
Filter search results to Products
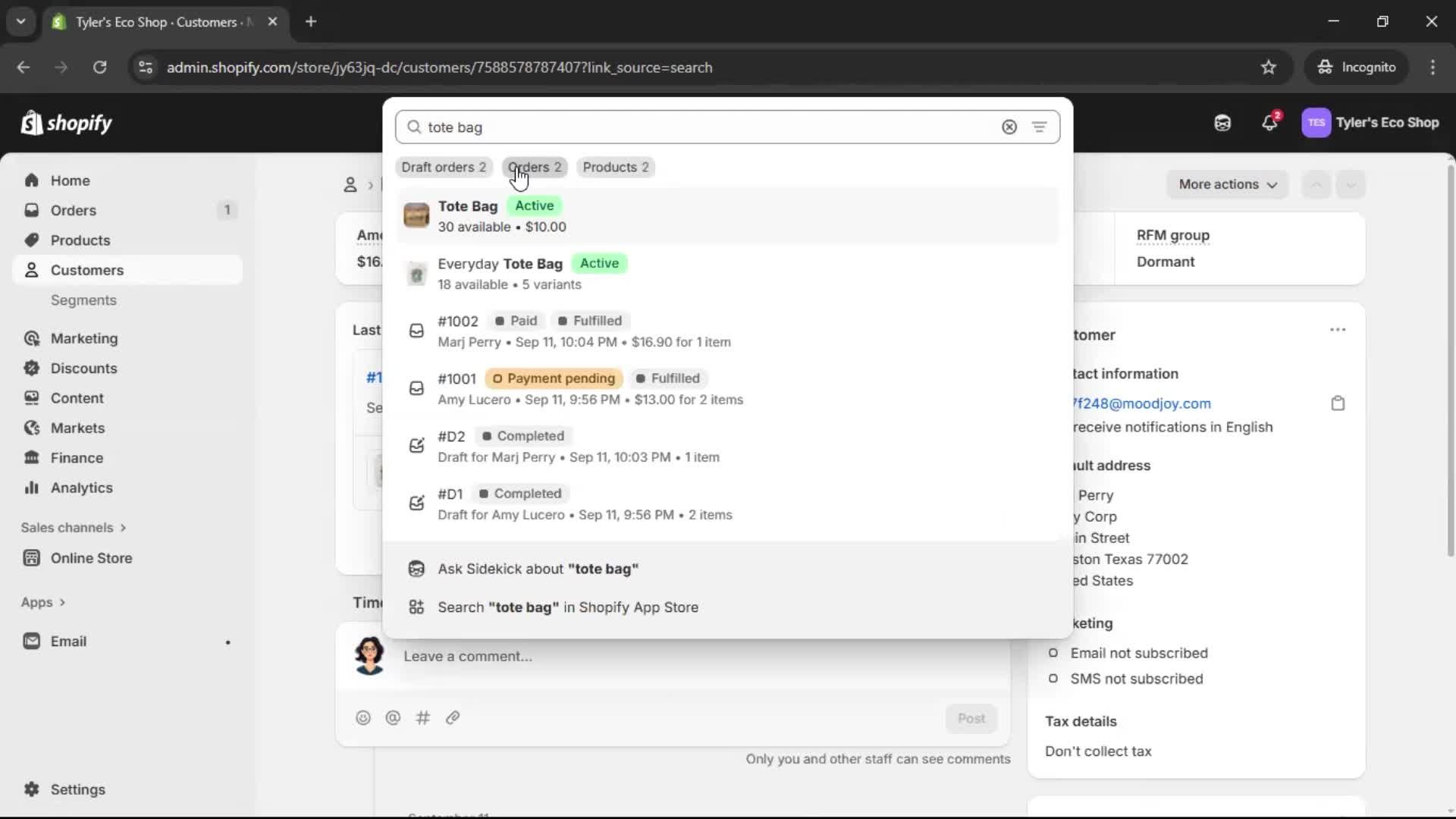[x=615, y=167]
